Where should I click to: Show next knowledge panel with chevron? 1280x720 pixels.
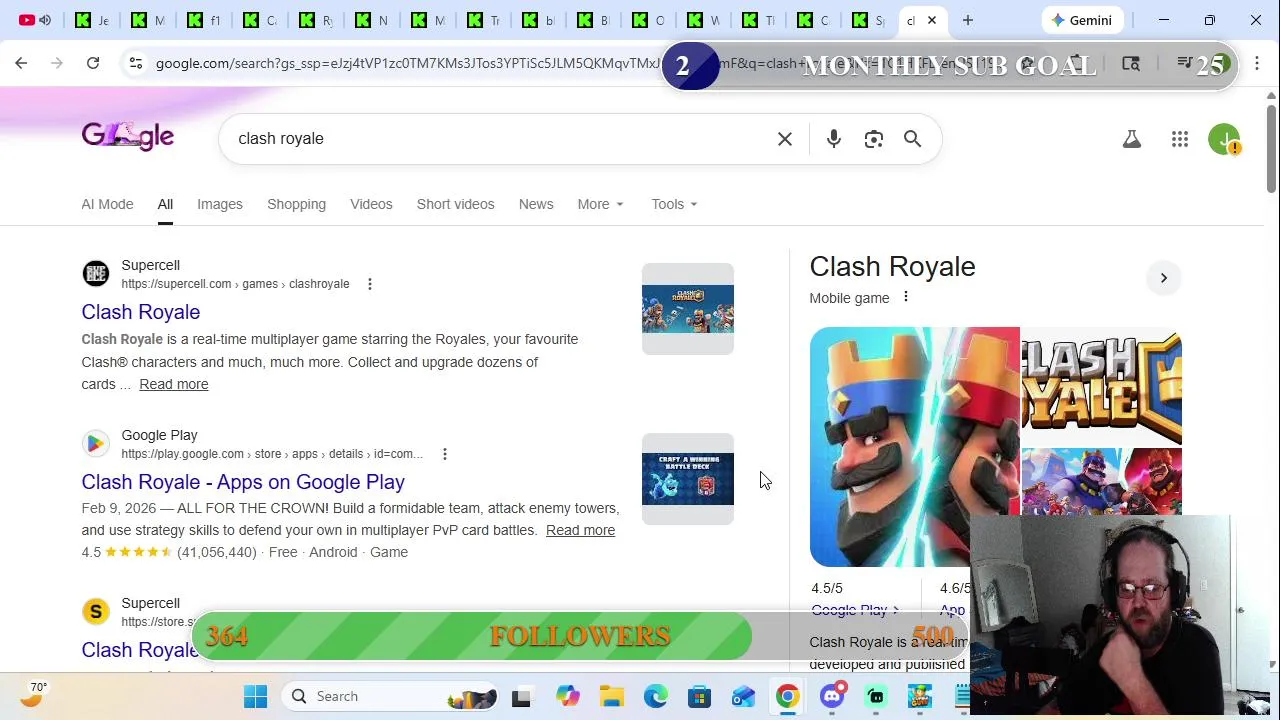[1163, 278]
